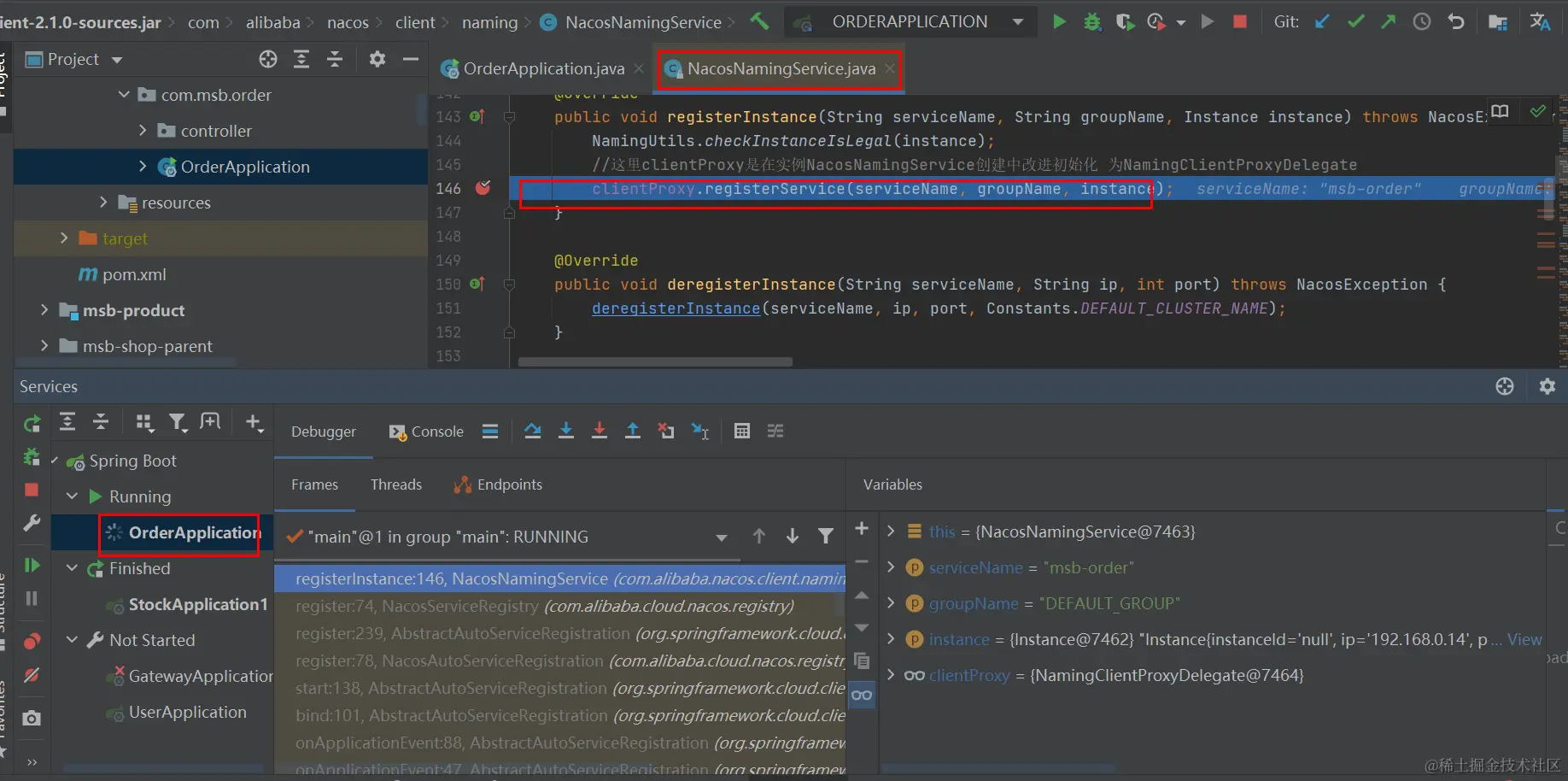Screen dimensions: 1568x781
Task: Expand the instance variable
Action: pos(891,638)
